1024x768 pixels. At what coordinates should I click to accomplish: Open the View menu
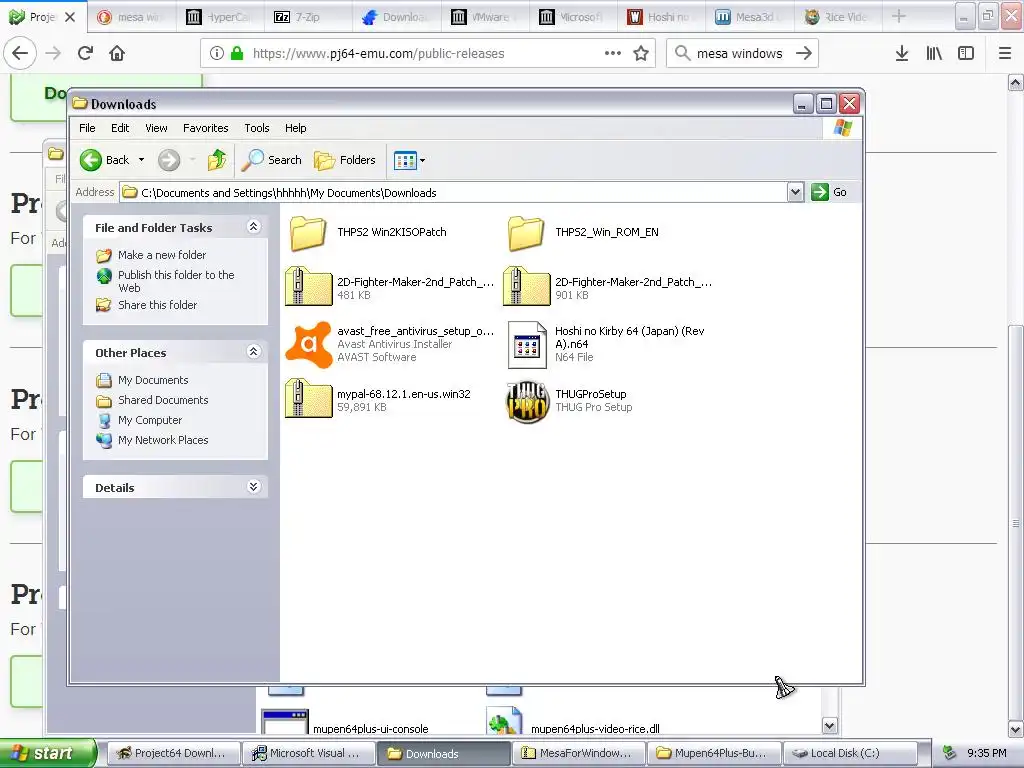[x=156, y=128]
